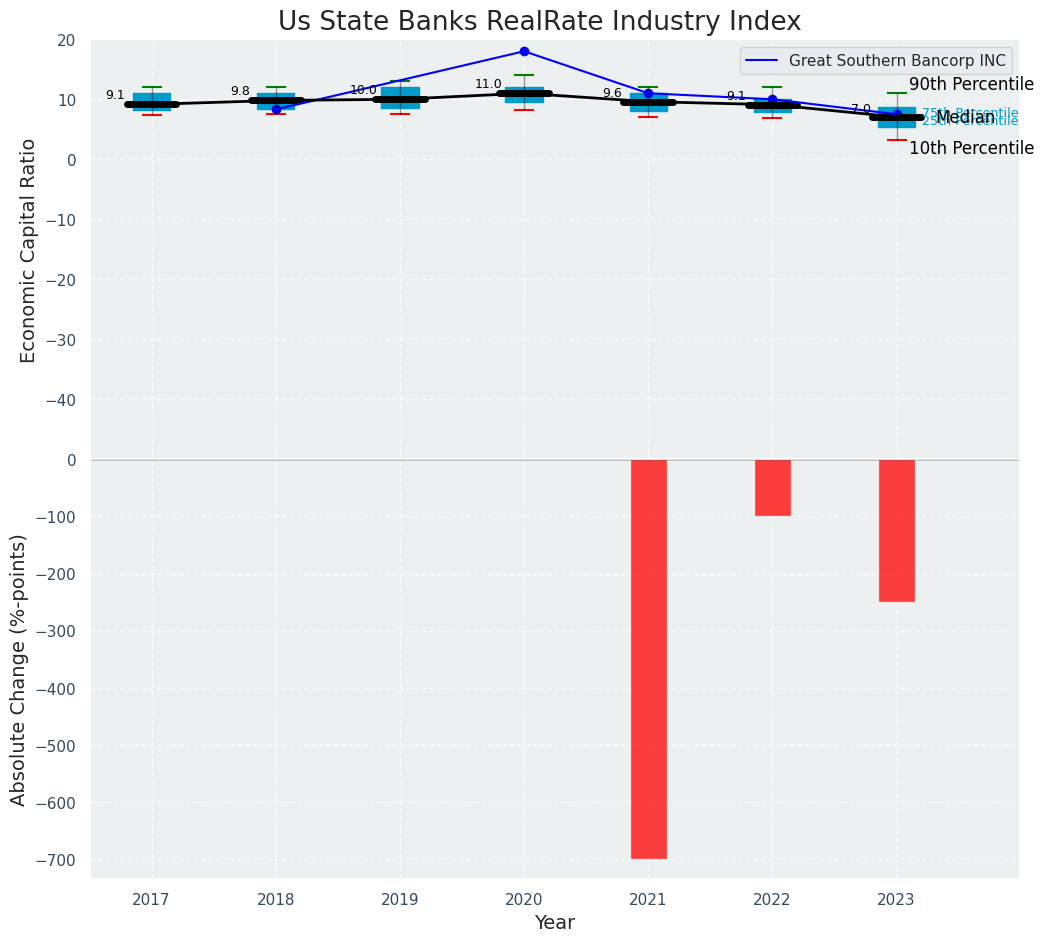
Task: Select the blue peak data point at 2020
Action: [x=524, y=51]
